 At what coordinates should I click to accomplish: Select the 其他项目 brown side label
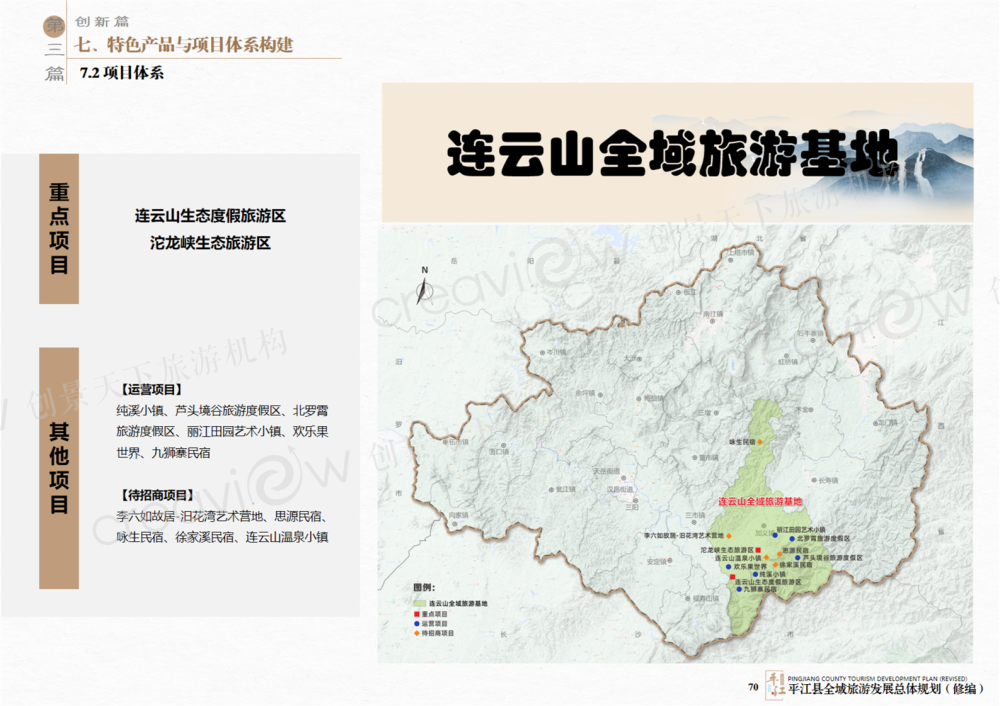pyautogui.click(x=59, y=467)
